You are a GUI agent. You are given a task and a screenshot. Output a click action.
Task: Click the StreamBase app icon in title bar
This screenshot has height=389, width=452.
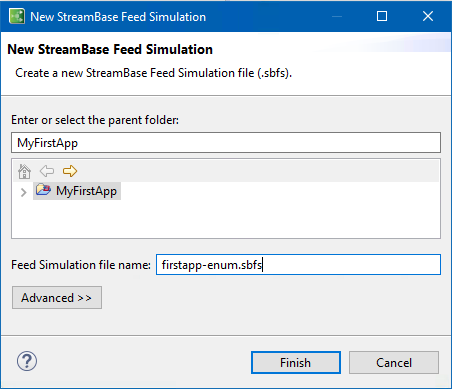click(x=17, y=16)
